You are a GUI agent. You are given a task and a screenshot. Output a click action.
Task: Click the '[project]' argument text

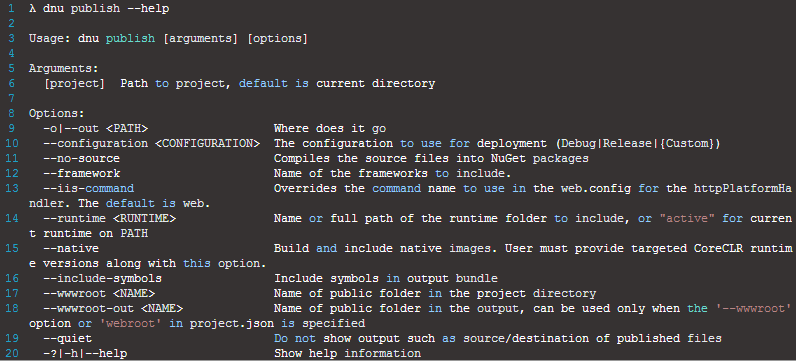tap(74, 84)
